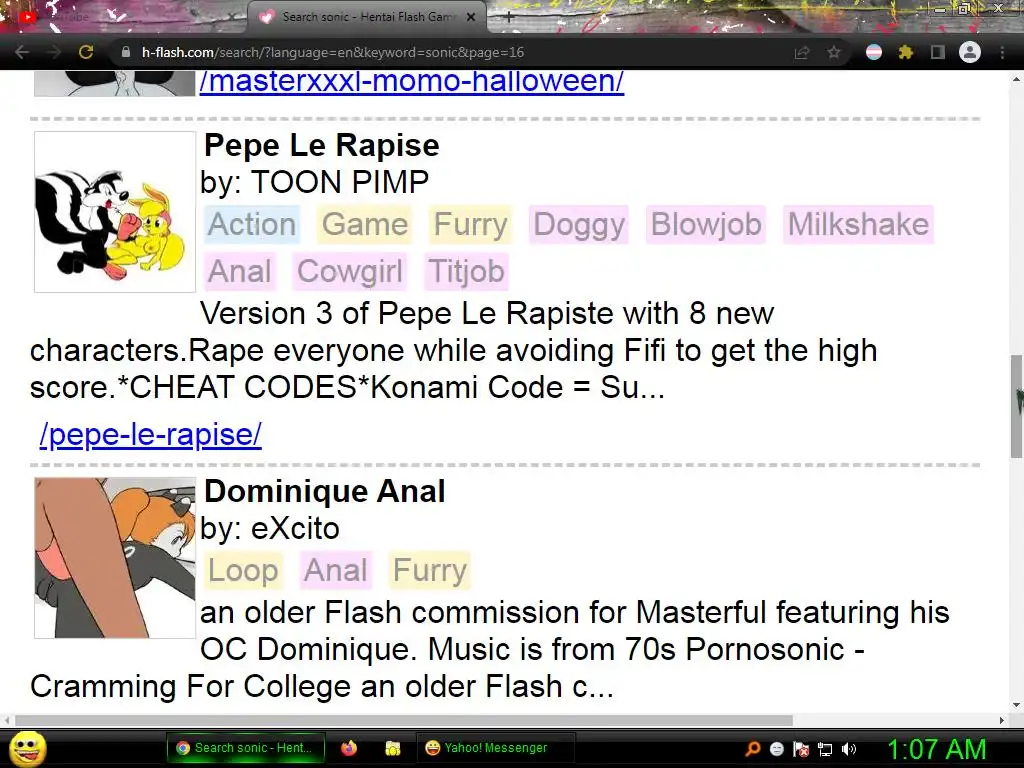Click the orange magnifier tray icon

click(x=752, y=749)
